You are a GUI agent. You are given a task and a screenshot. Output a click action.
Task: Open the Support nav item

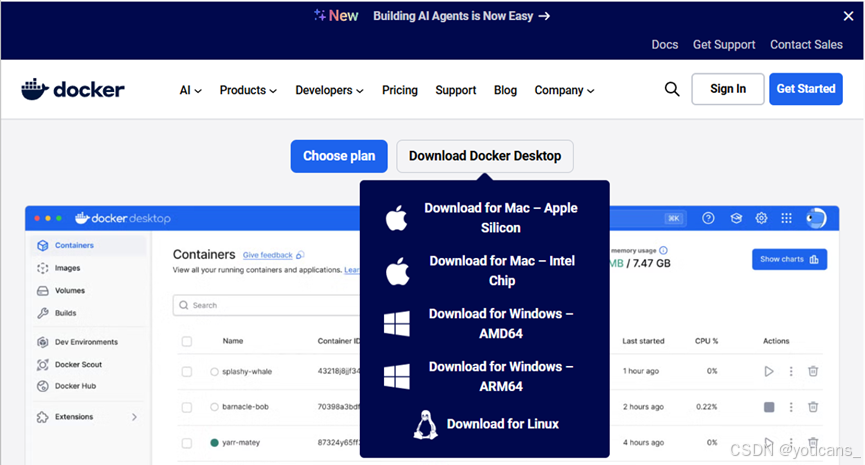pos(456,90)
